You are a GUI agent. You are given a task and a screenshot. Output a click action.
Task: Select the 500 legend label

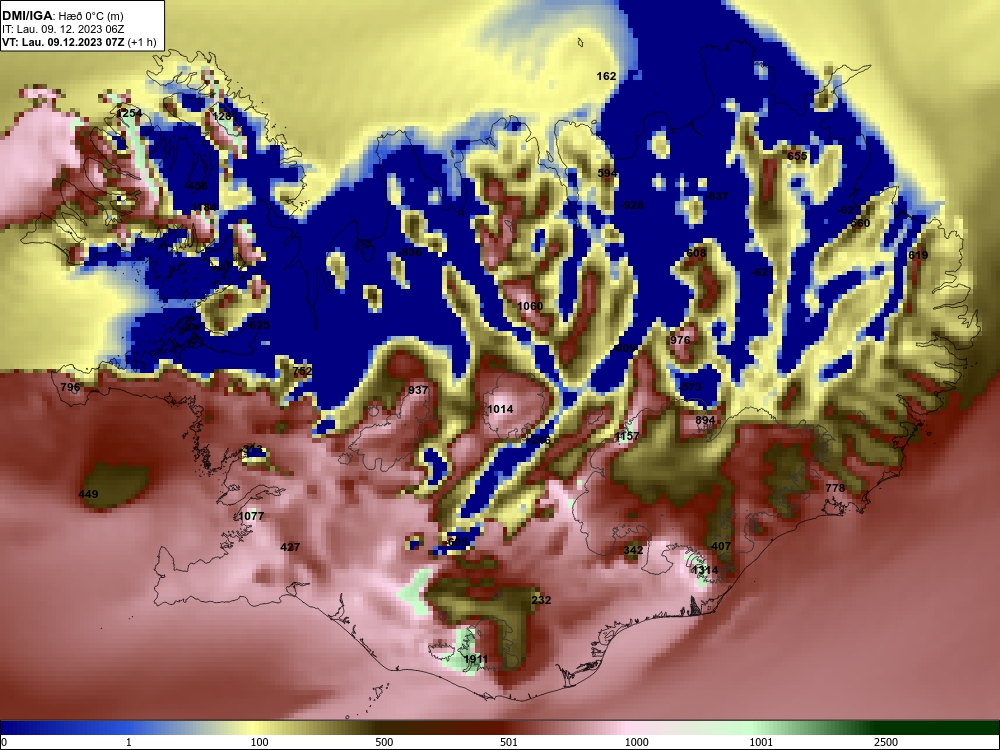[x=384, y=742]
